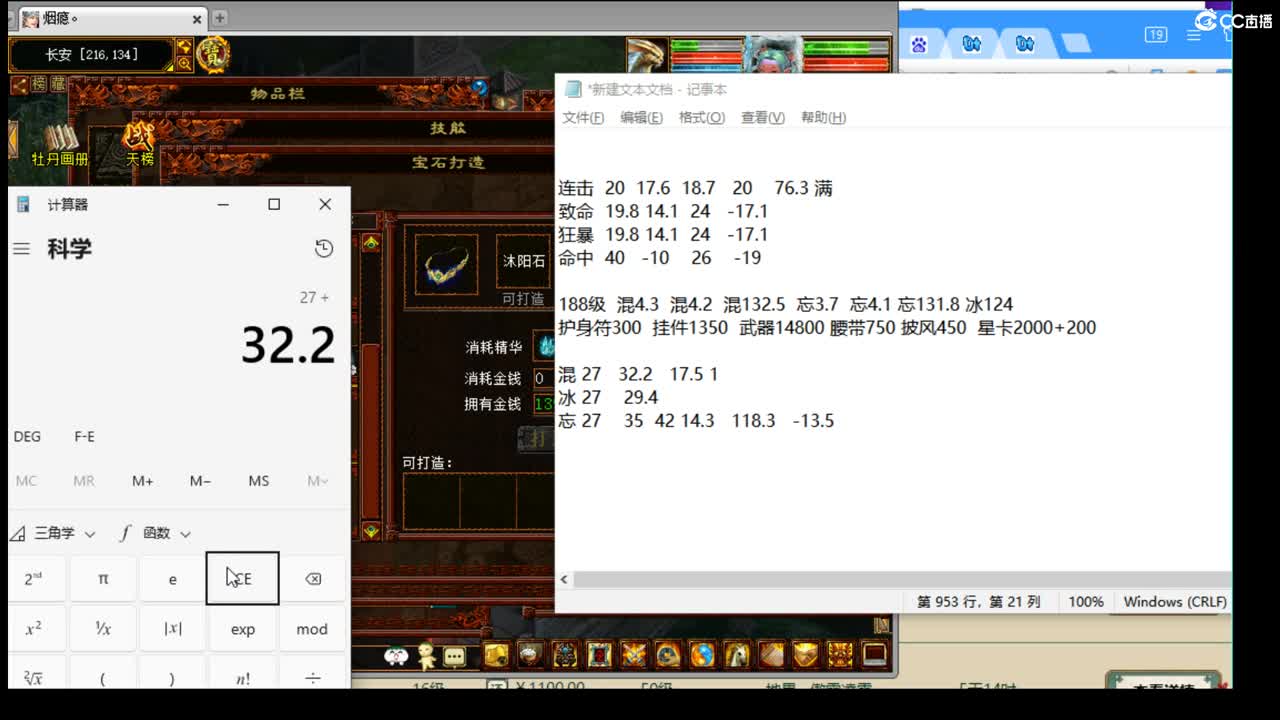Open the M memory list dropdown
Viewport: 1280px width, 720px height.
[317, 481]
